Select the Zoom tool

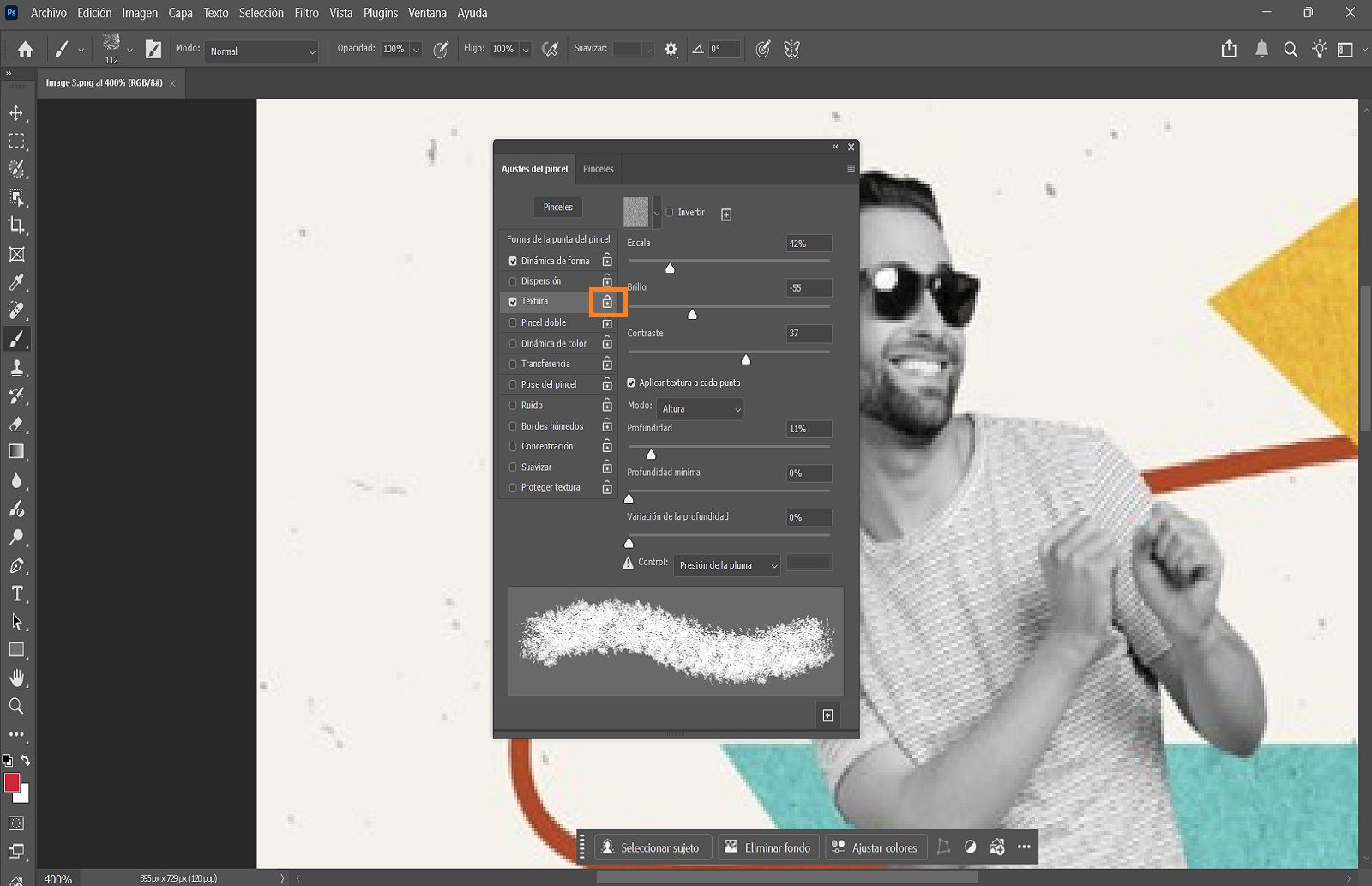point(16,707)
